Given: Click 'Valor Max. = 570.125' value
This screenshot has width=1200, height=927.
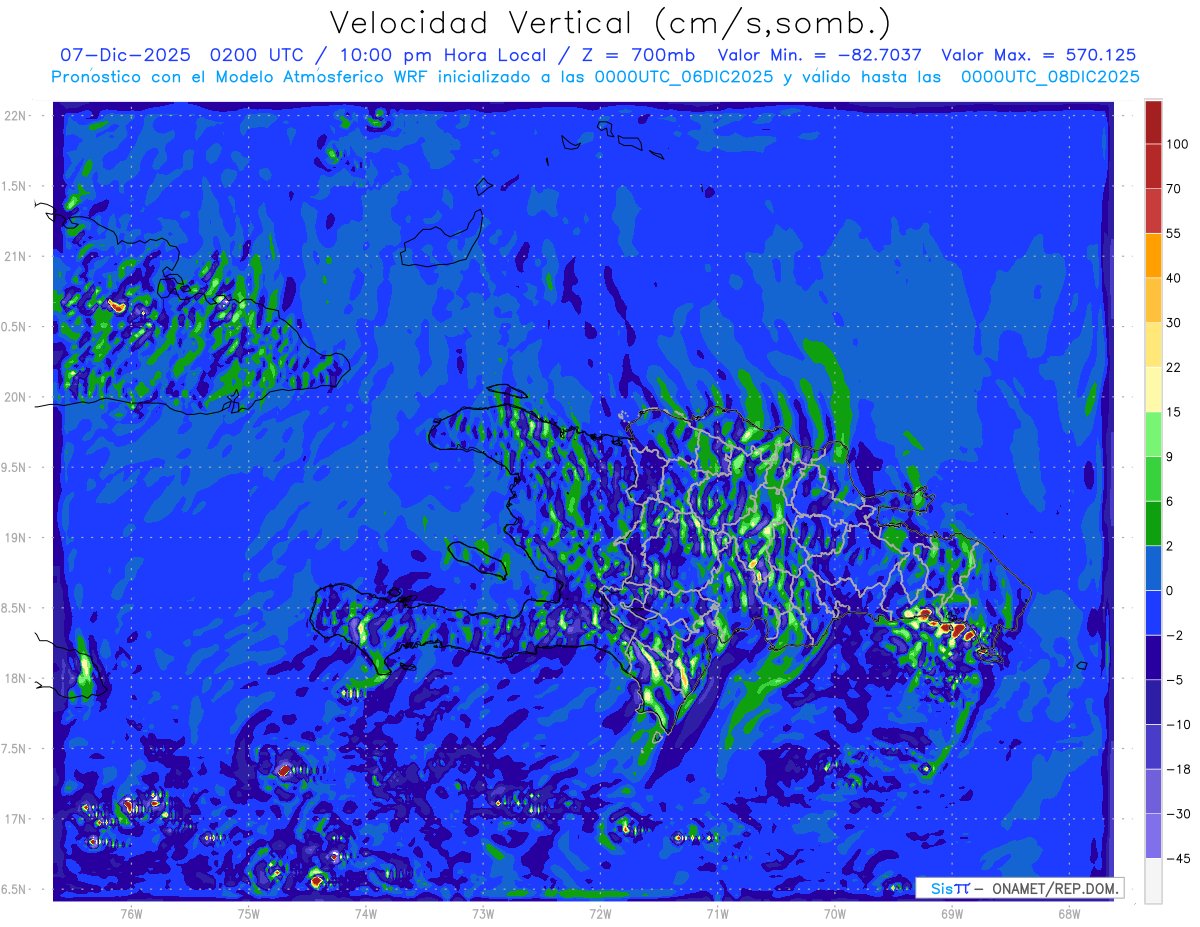Looking at the screenshot, I should click(x=1039, y=55).
